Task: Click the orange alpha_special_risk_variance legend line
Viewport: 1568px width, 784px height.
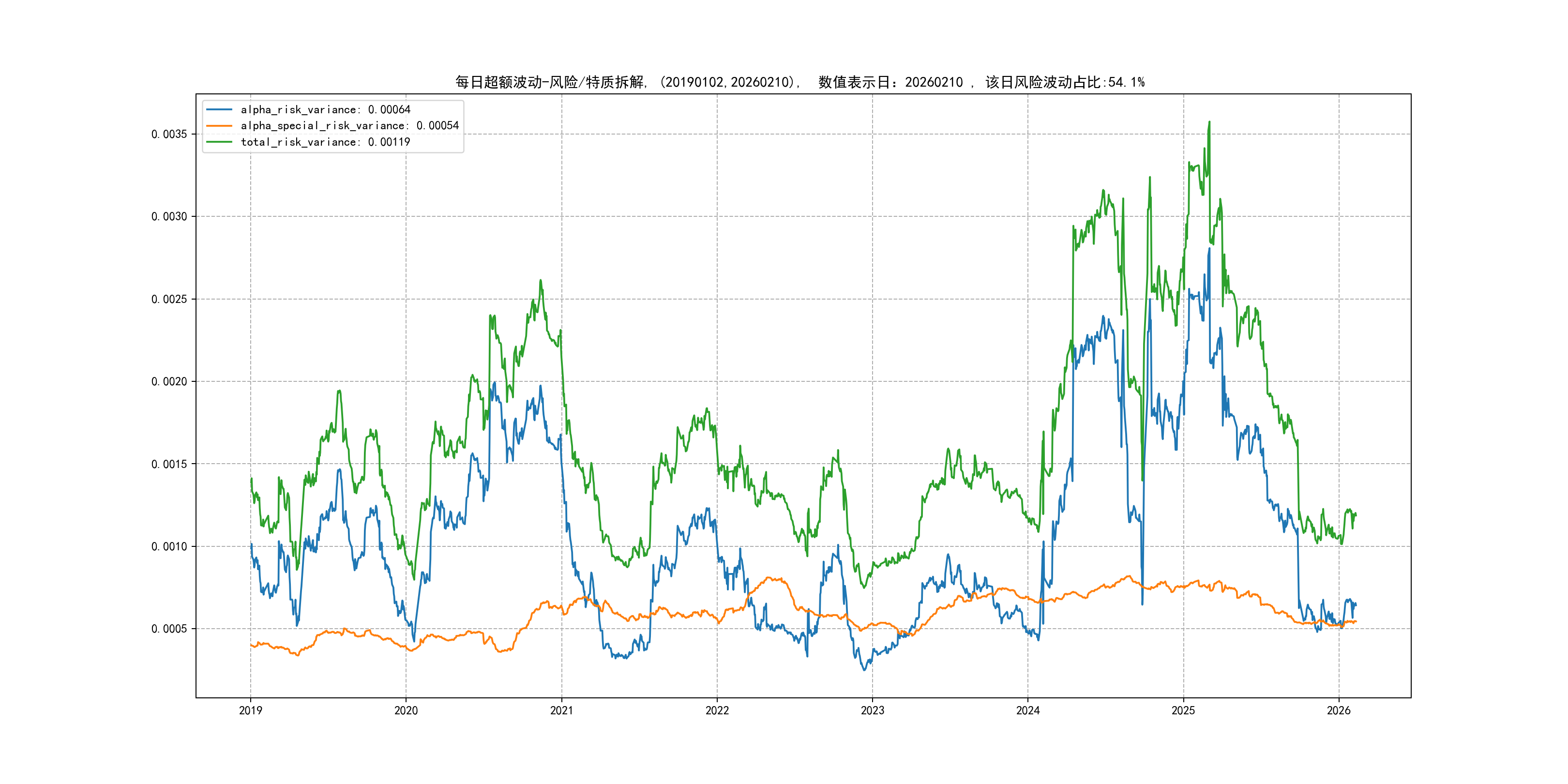Action: tap(219, 125)
